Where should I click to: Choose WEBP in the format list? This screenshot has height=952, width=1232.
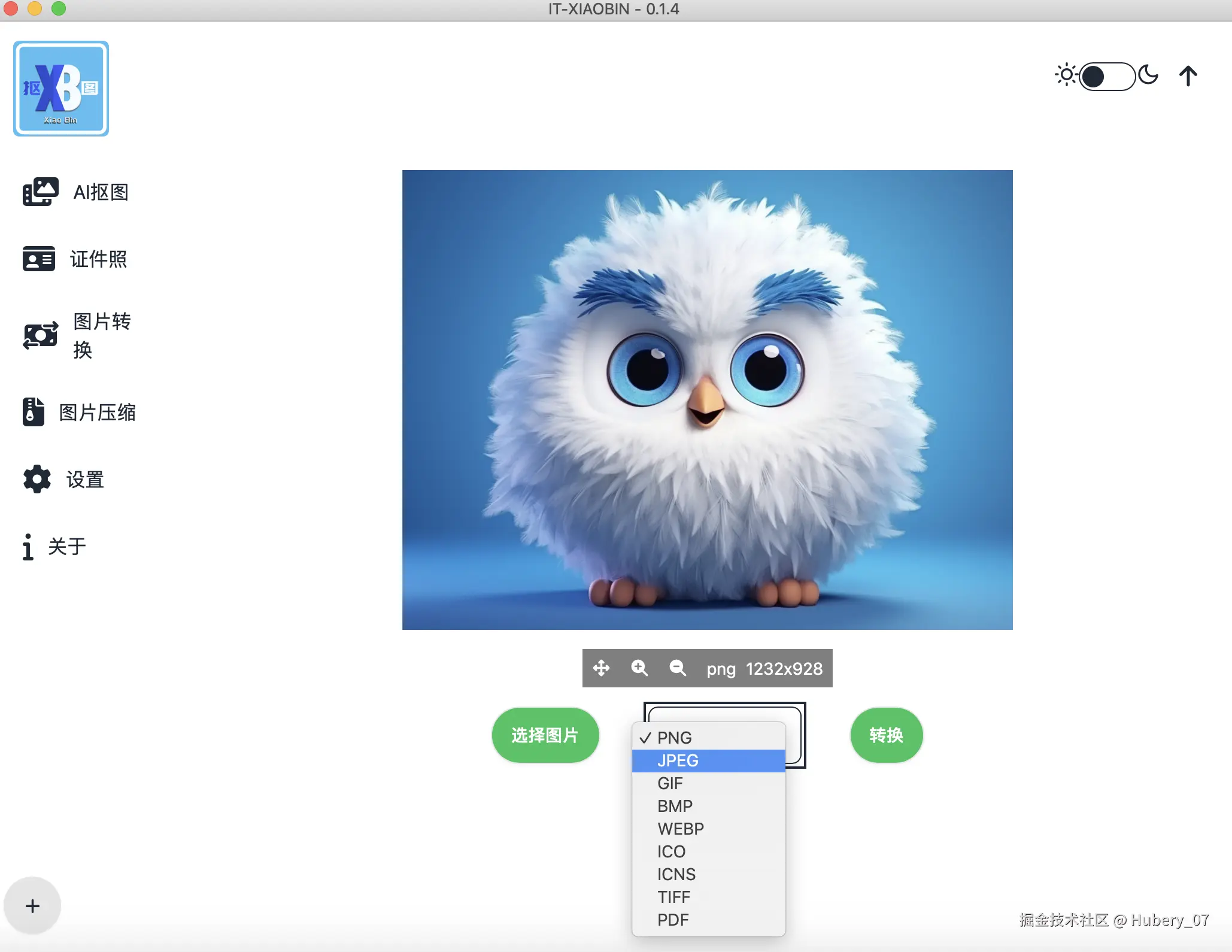(x=681, y=829)
